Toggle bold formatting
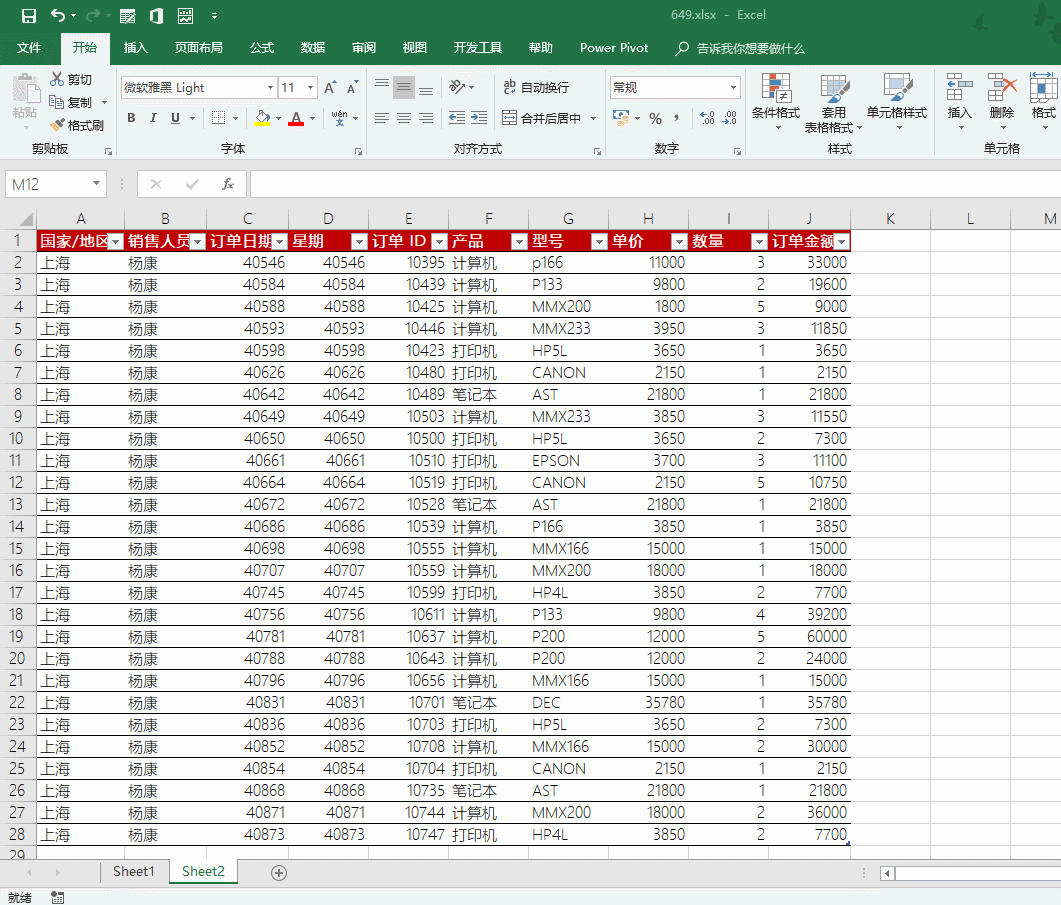1061x905 pixels. point(131,118)
